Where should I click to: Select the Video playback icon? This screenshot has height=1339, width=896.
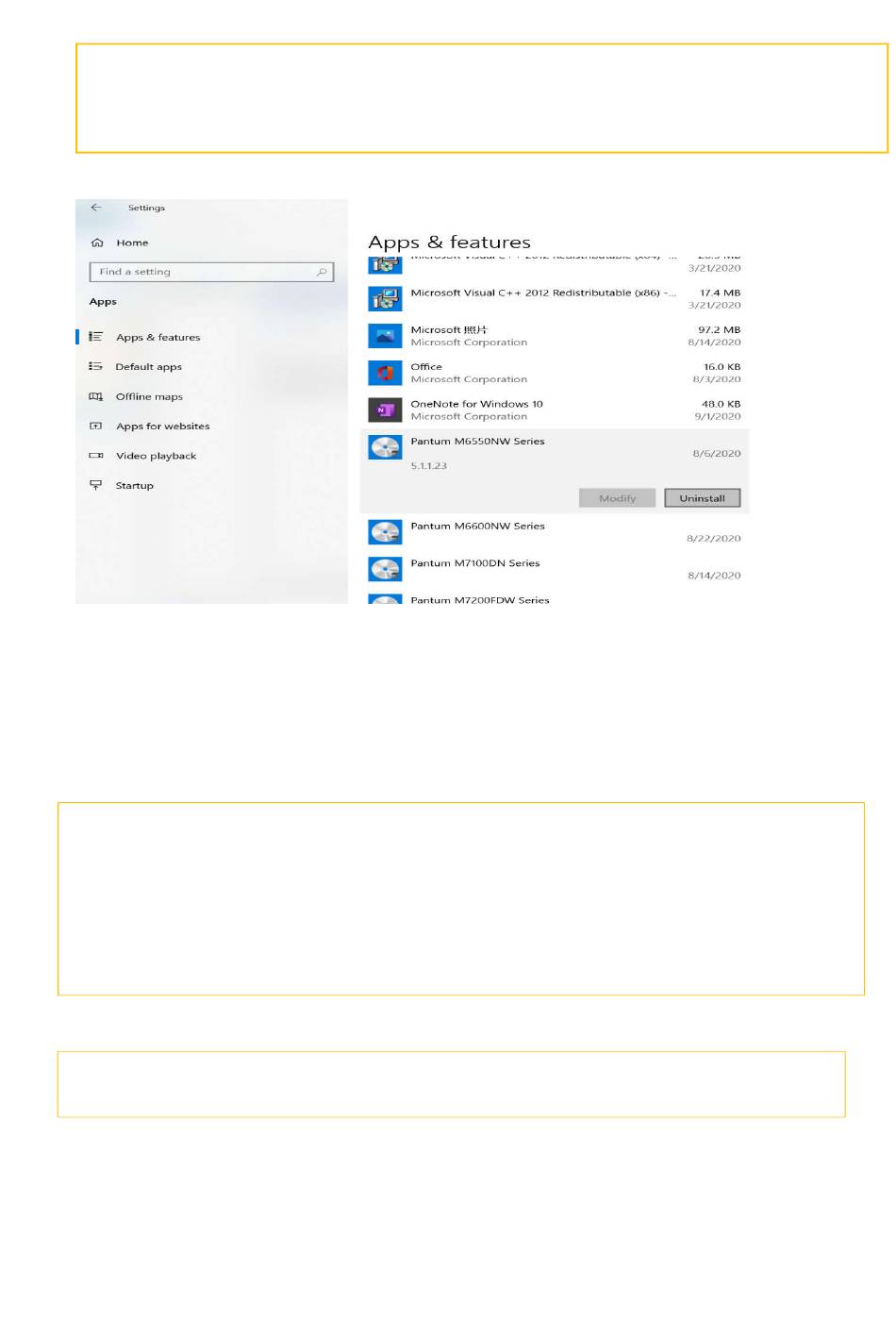point(95,456)
